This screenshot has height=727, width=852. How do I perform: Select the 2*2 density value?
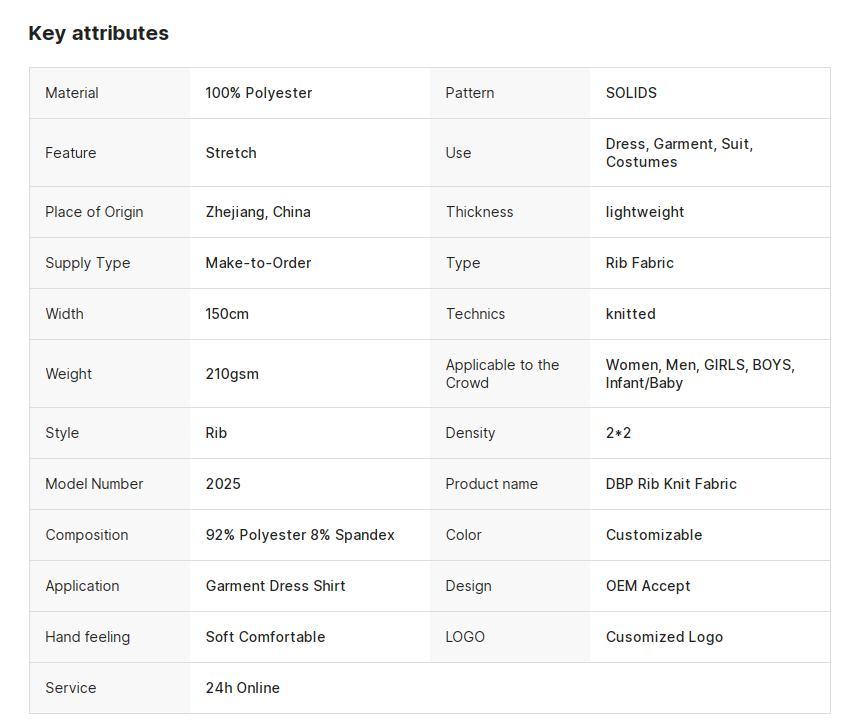click(618, 433)
